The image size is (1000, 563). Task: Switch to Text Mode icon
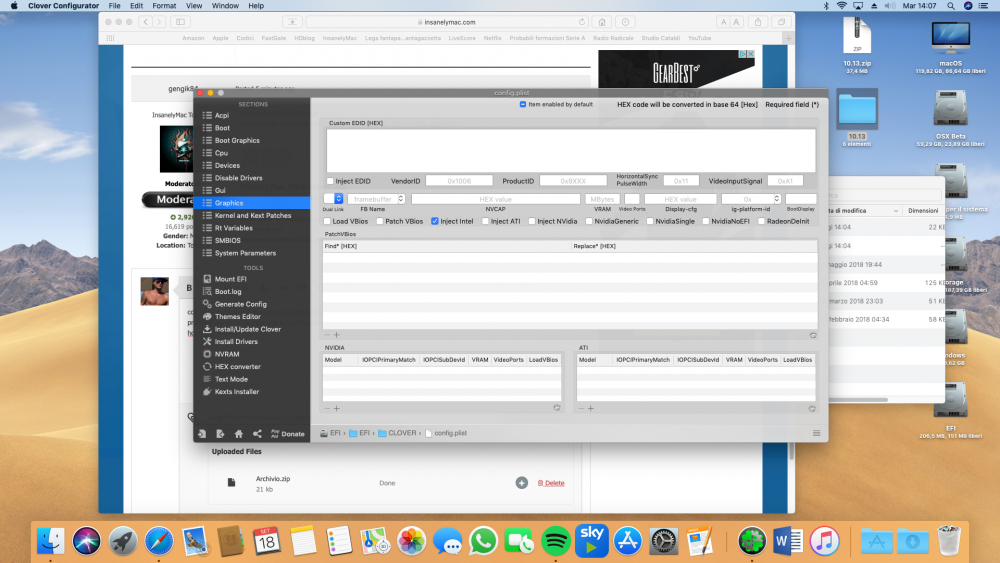tap(207, 379)
